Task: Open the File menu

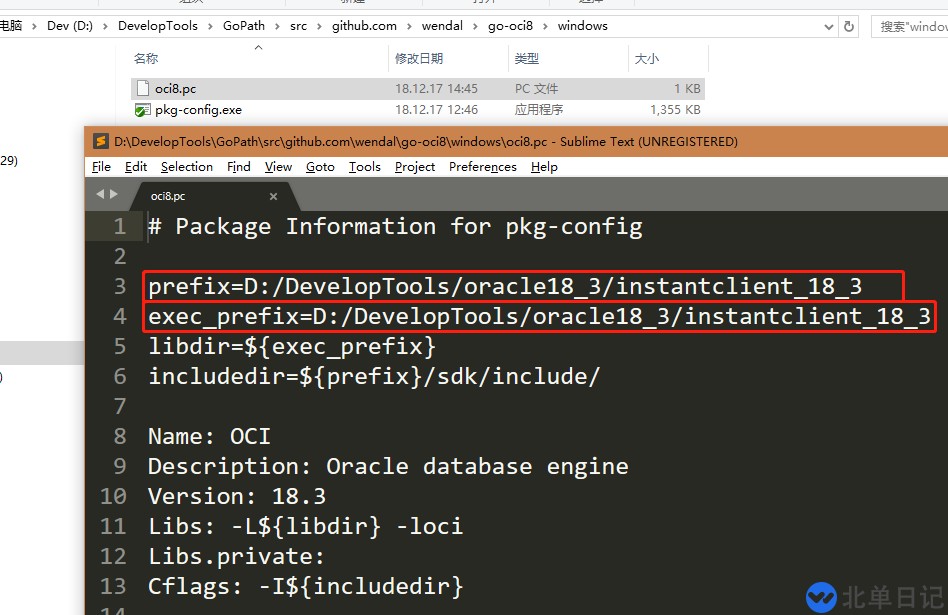Action: pyautogui.click(x=101, y=167)
